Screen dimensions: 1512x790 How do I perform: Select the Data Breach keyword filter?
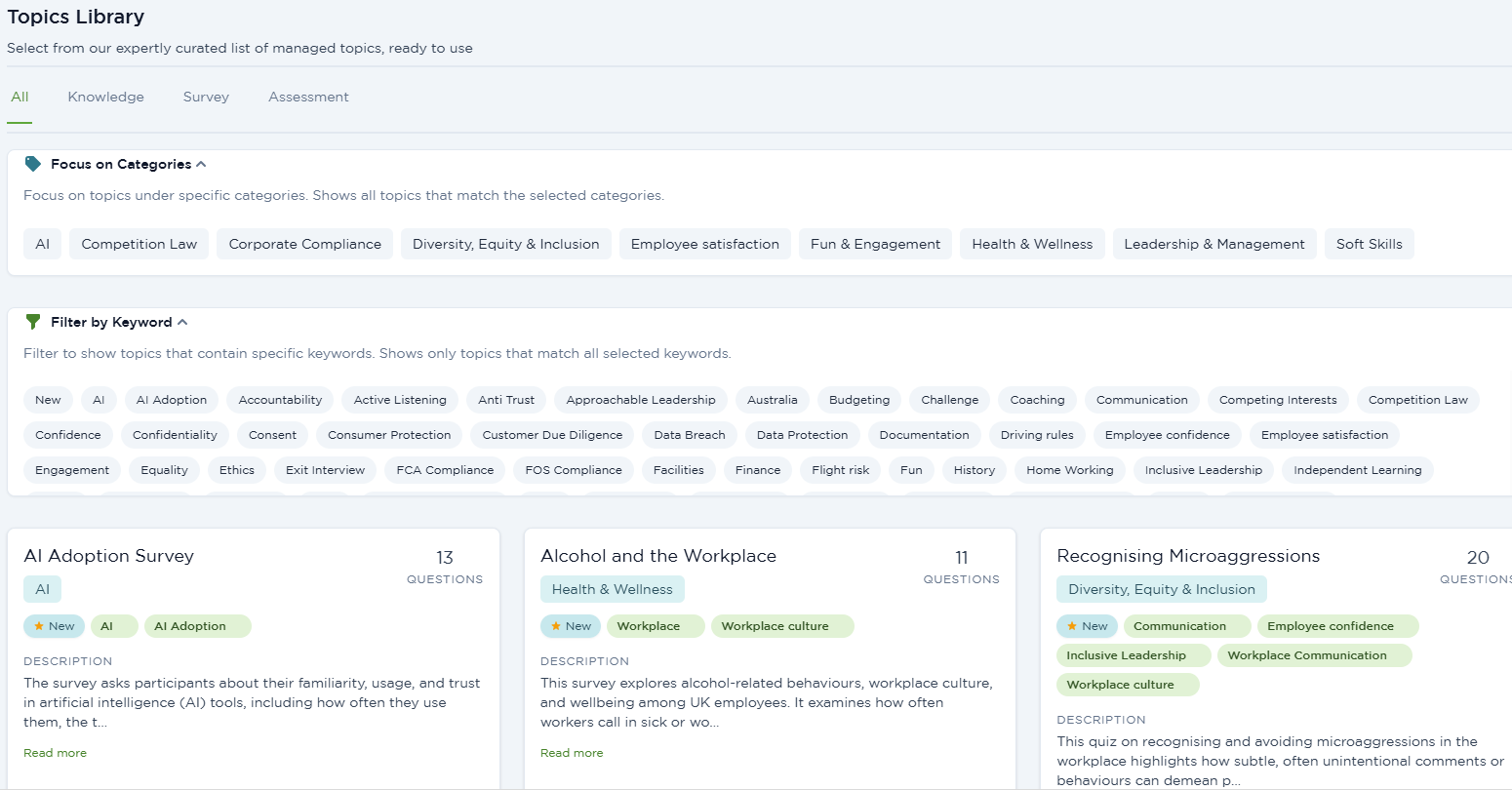click(689, 435)
